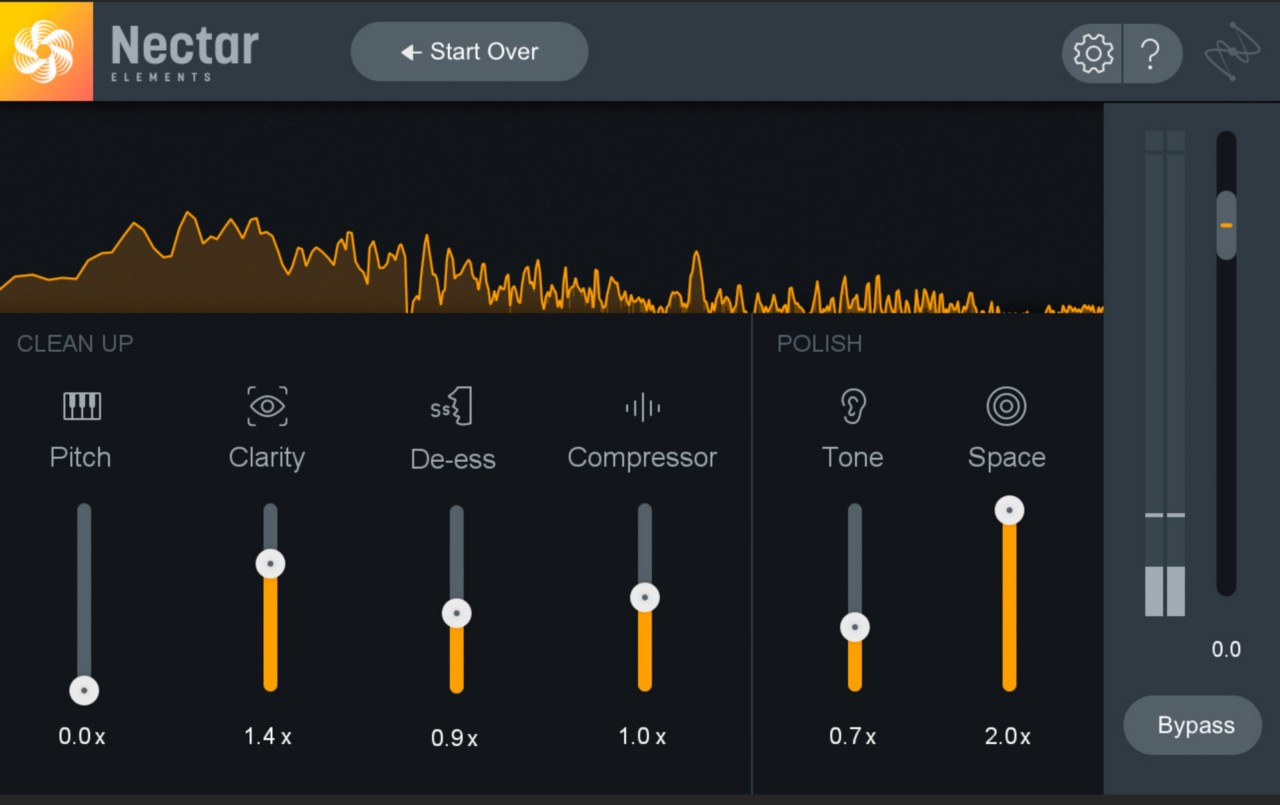Click the Compressor waveform icon
The height and width of the screenshot is (805, 1280).
[642, 407]
